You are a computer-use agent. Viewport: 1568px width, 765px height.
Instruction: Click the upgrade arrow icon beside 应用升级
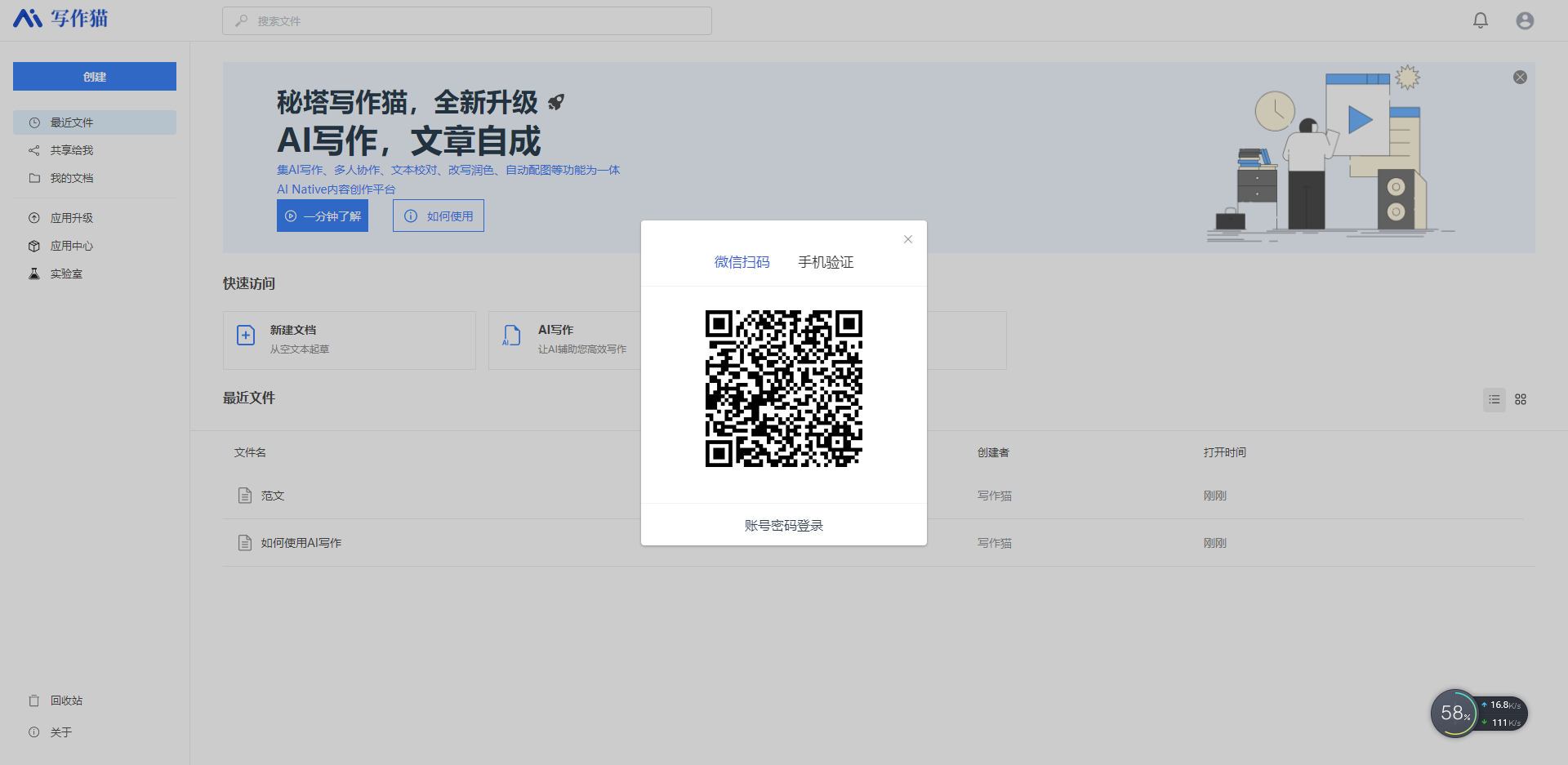point(34,218)
